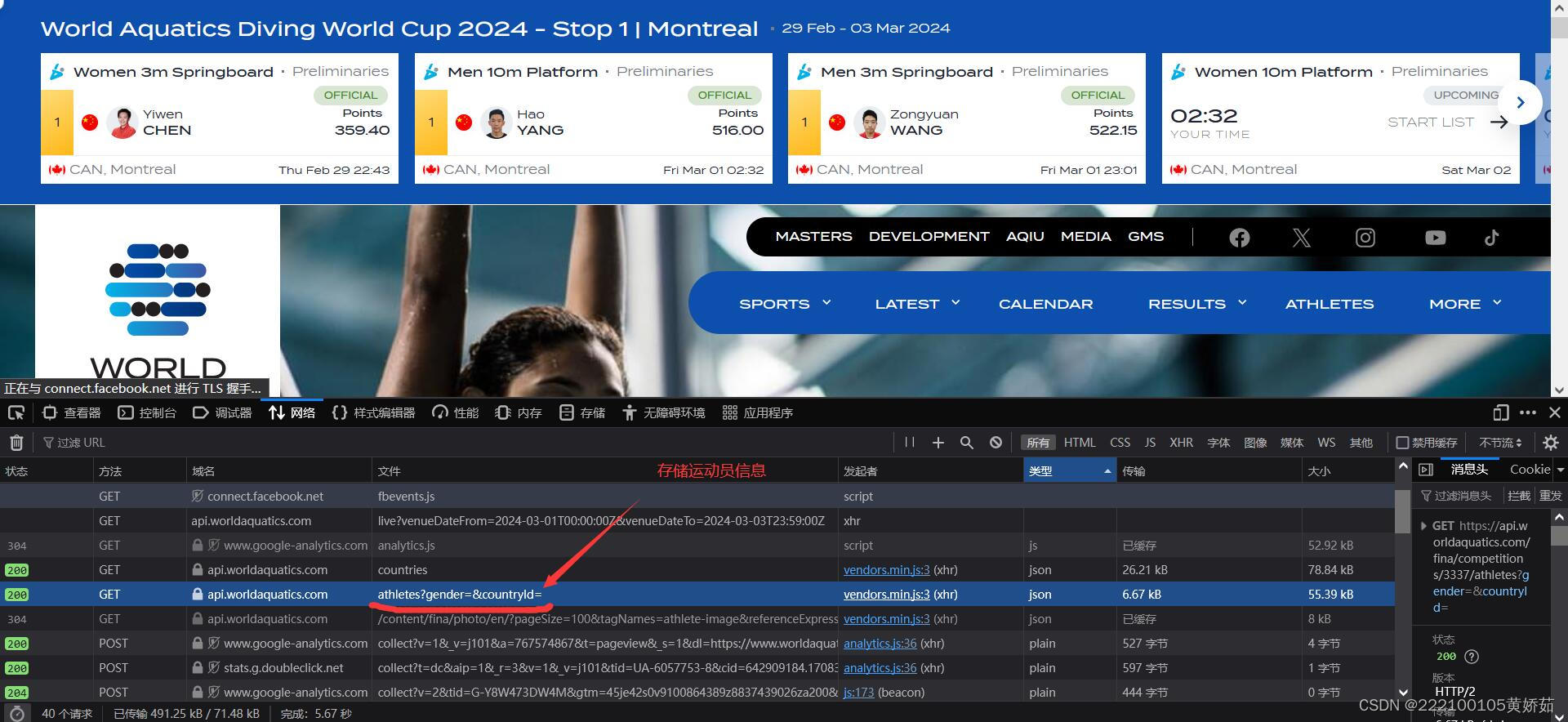The image size is (1568, 722).
Task: Filter requests by 图像 images
Action: (1255, 443)
